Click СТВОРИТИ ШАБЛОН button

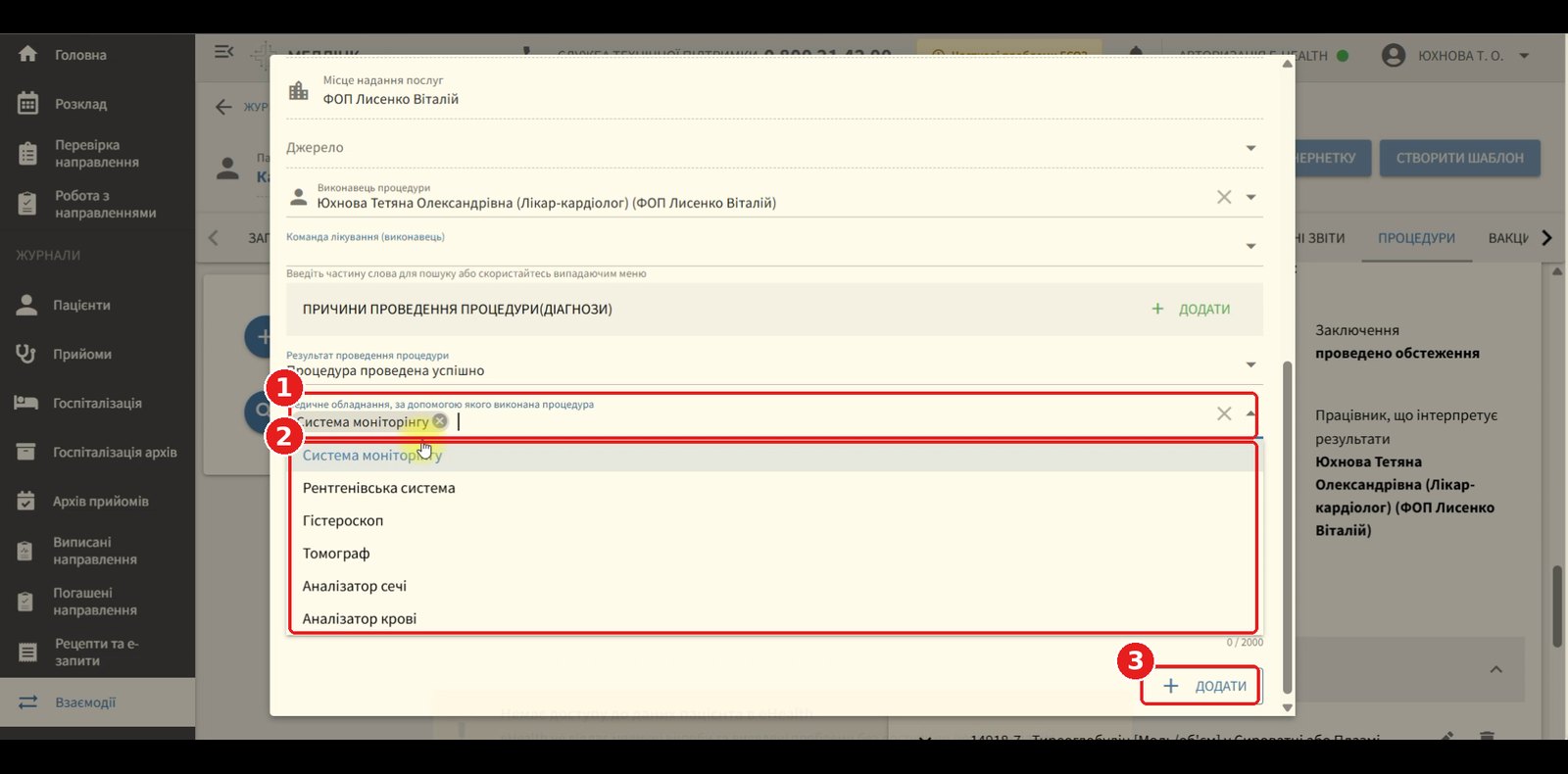coord(1459,158)
